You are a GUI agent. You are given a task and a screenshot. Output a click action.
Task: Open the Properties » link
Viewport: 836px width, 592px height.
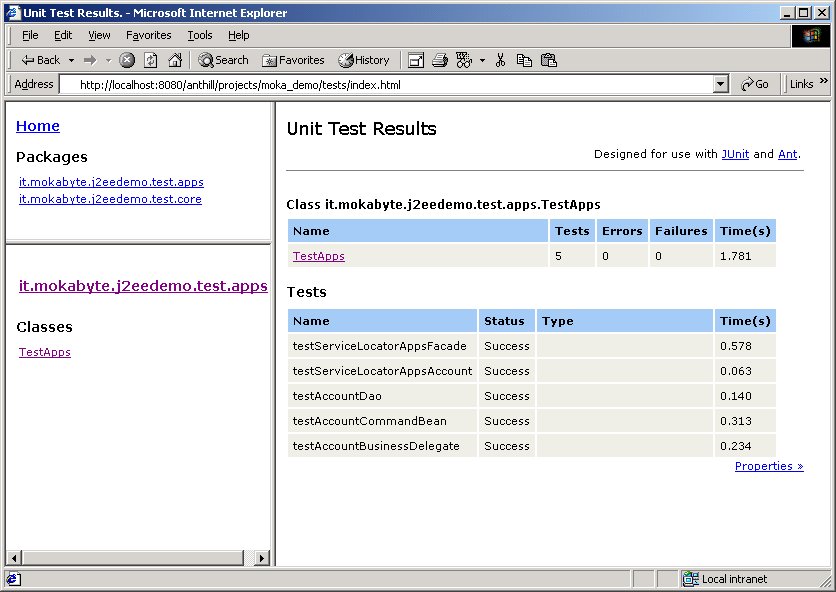pyautogui.click(x=769, y=466)
